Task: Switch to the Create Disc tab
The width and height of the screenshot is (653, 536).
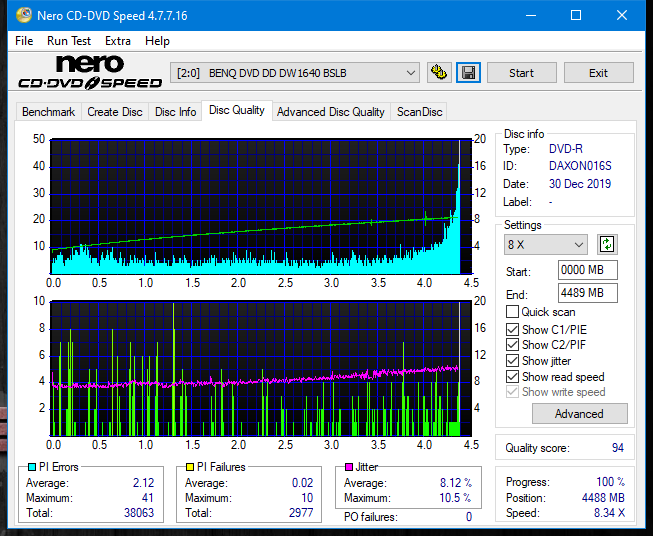Action: (x=115, y=112)
